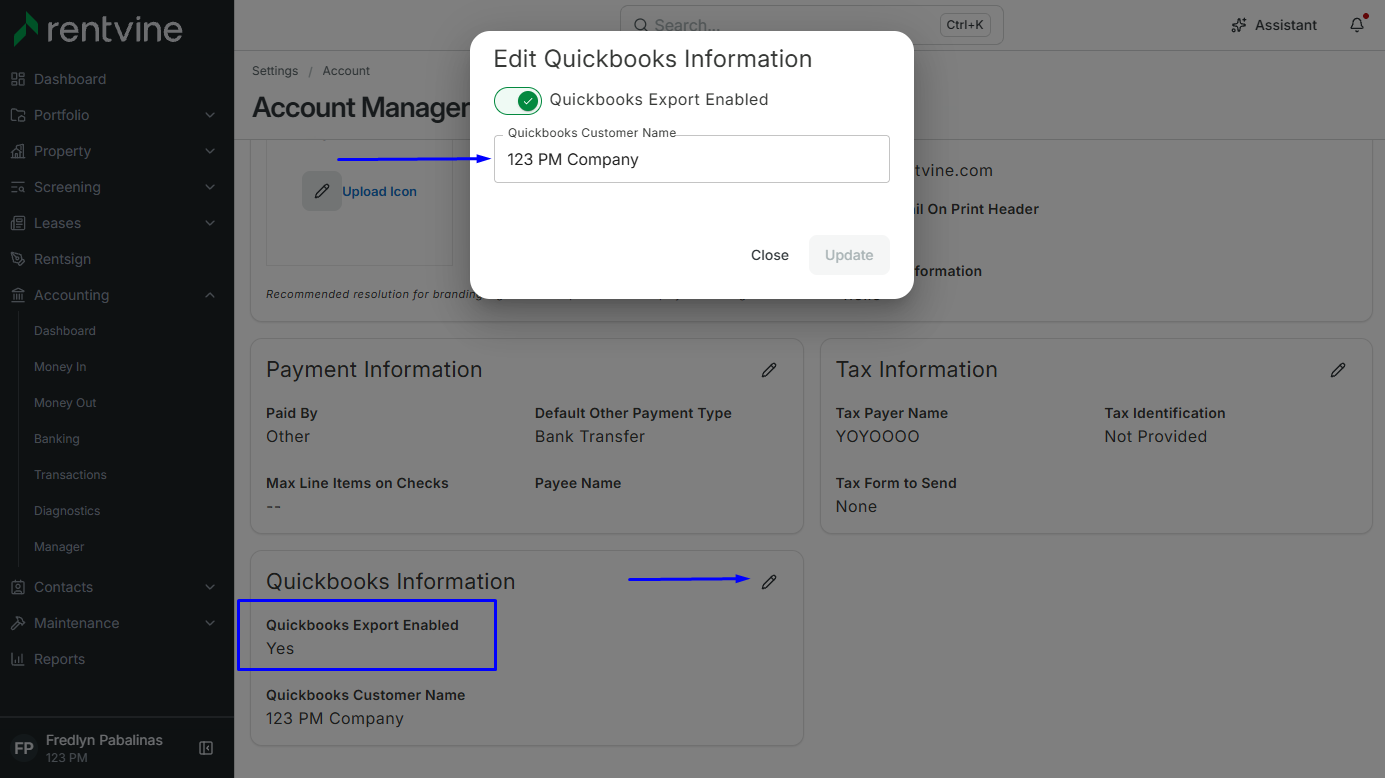Click the 123 PM Company value in card
Viewport: 1385px width, 778px height.
pyautogui.click(x=335, y=719)
